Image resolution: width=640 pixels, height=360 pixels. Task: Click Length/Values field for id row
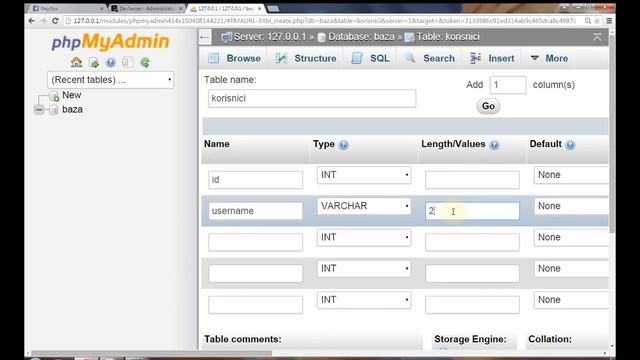472,180
